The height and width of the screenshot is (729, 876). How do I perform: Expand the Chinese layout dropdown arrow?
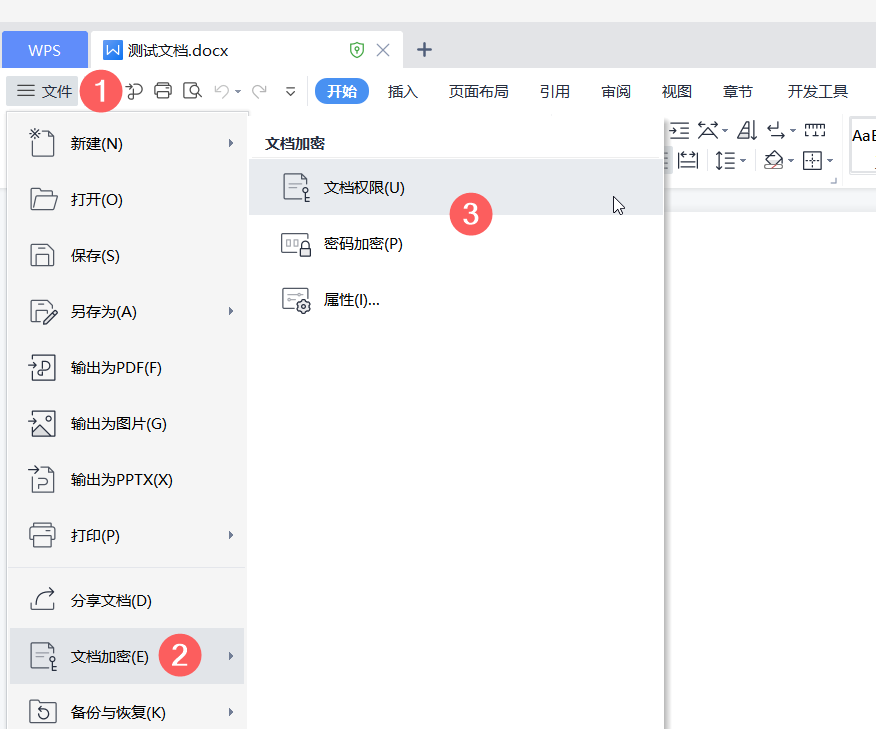[x=725, y=131]
